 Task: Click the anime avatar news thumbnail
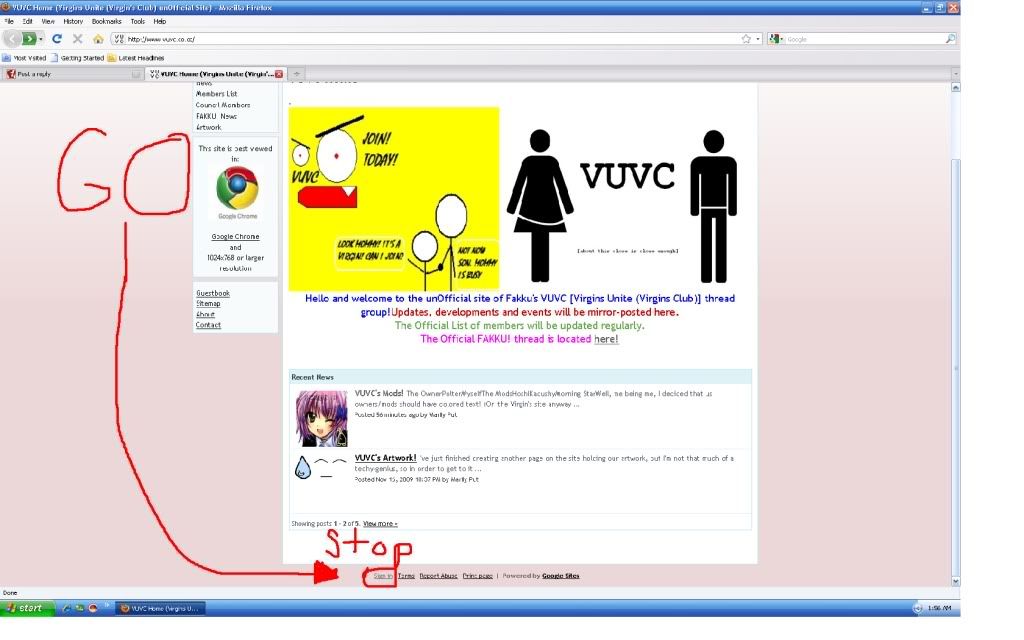[321, 418]
